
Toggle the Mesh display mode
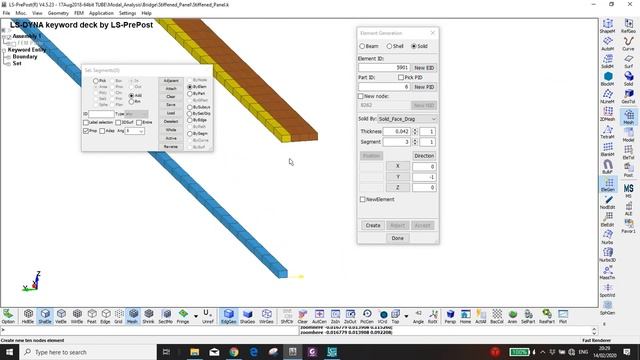(x=133, y=316)
